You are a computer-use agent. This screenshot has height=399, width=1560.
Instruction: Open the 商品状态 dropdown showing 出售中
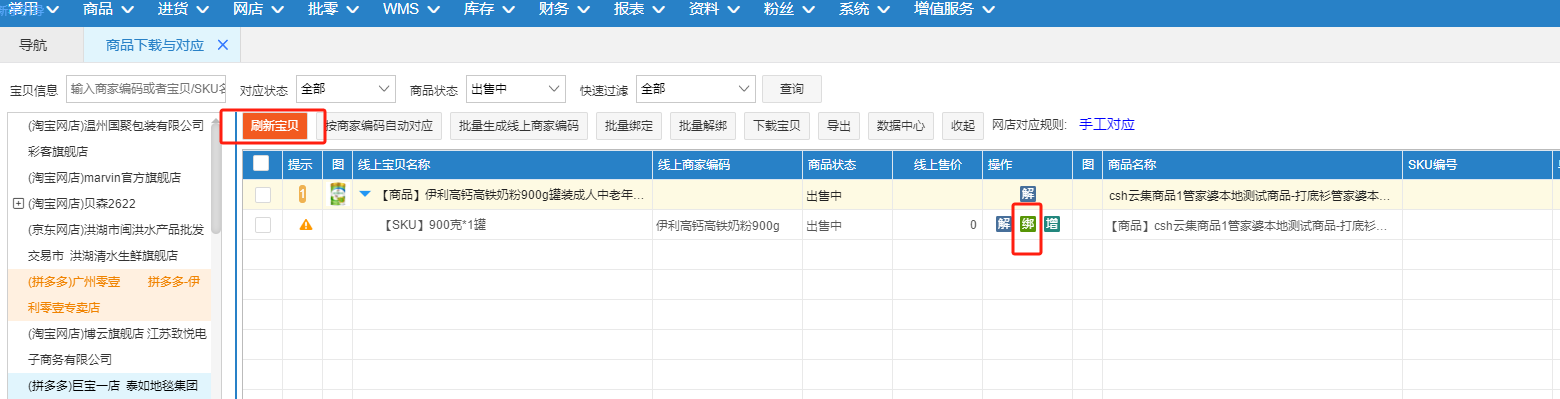point(516,89)
